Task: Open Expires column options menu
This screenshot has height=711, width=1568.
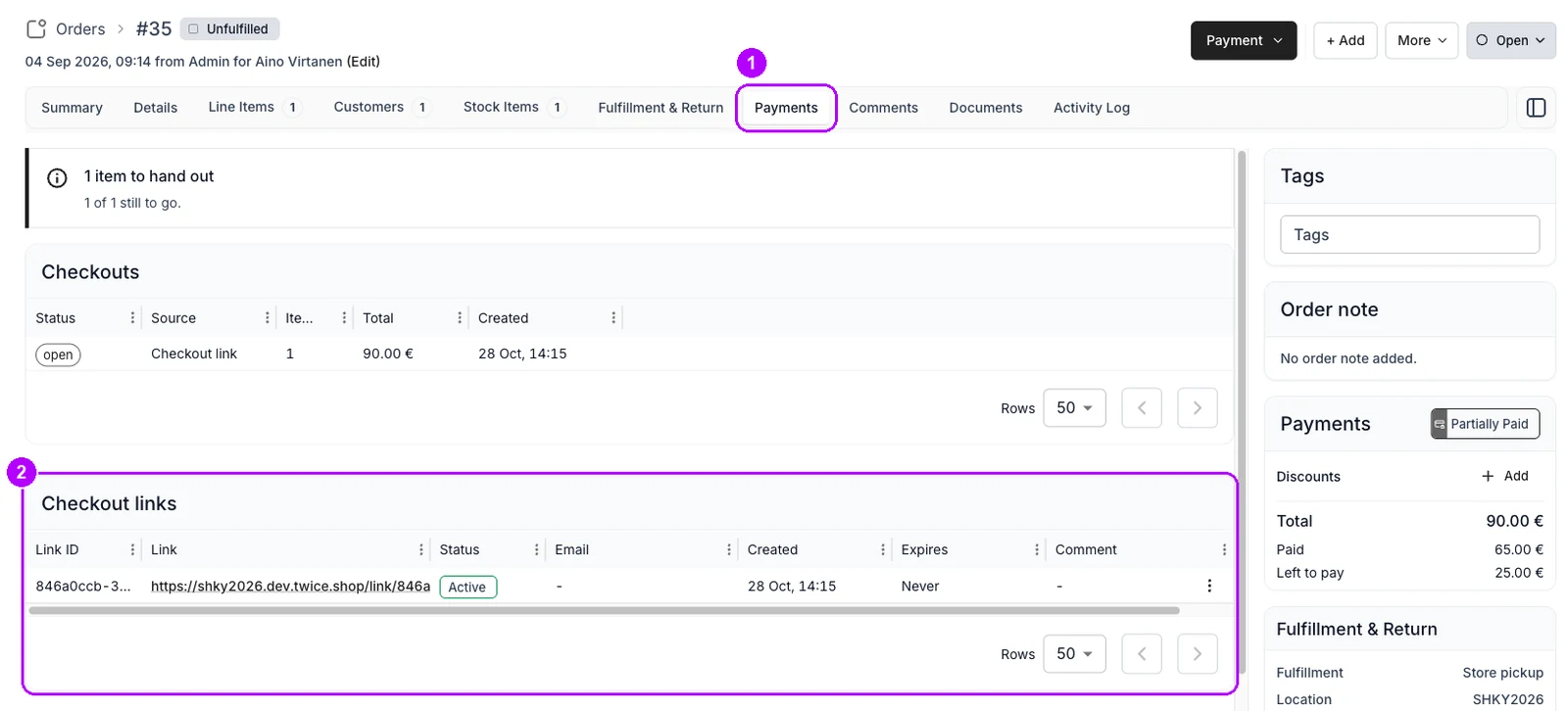Action: [x=1036, y=550]
